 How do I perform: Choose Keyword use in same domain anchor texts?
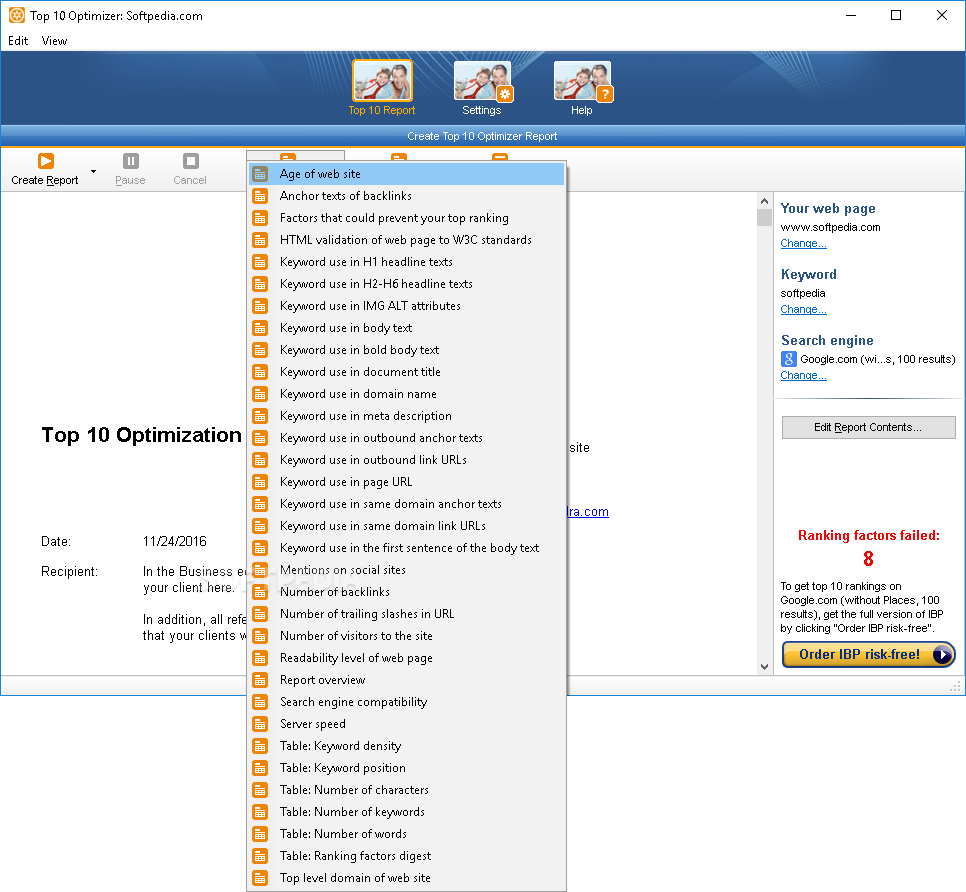coord(407,504)
